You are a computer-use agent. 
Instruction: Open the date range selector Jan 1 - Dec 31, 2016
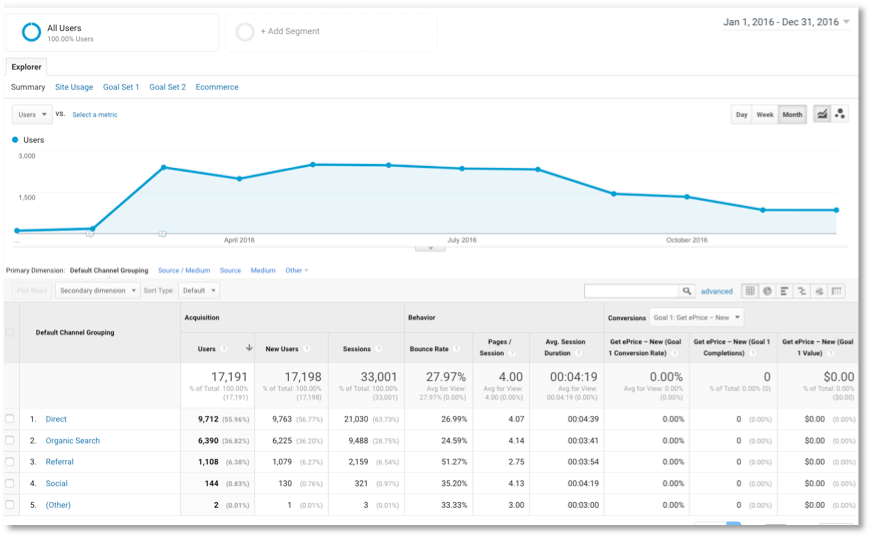point(786,22)
